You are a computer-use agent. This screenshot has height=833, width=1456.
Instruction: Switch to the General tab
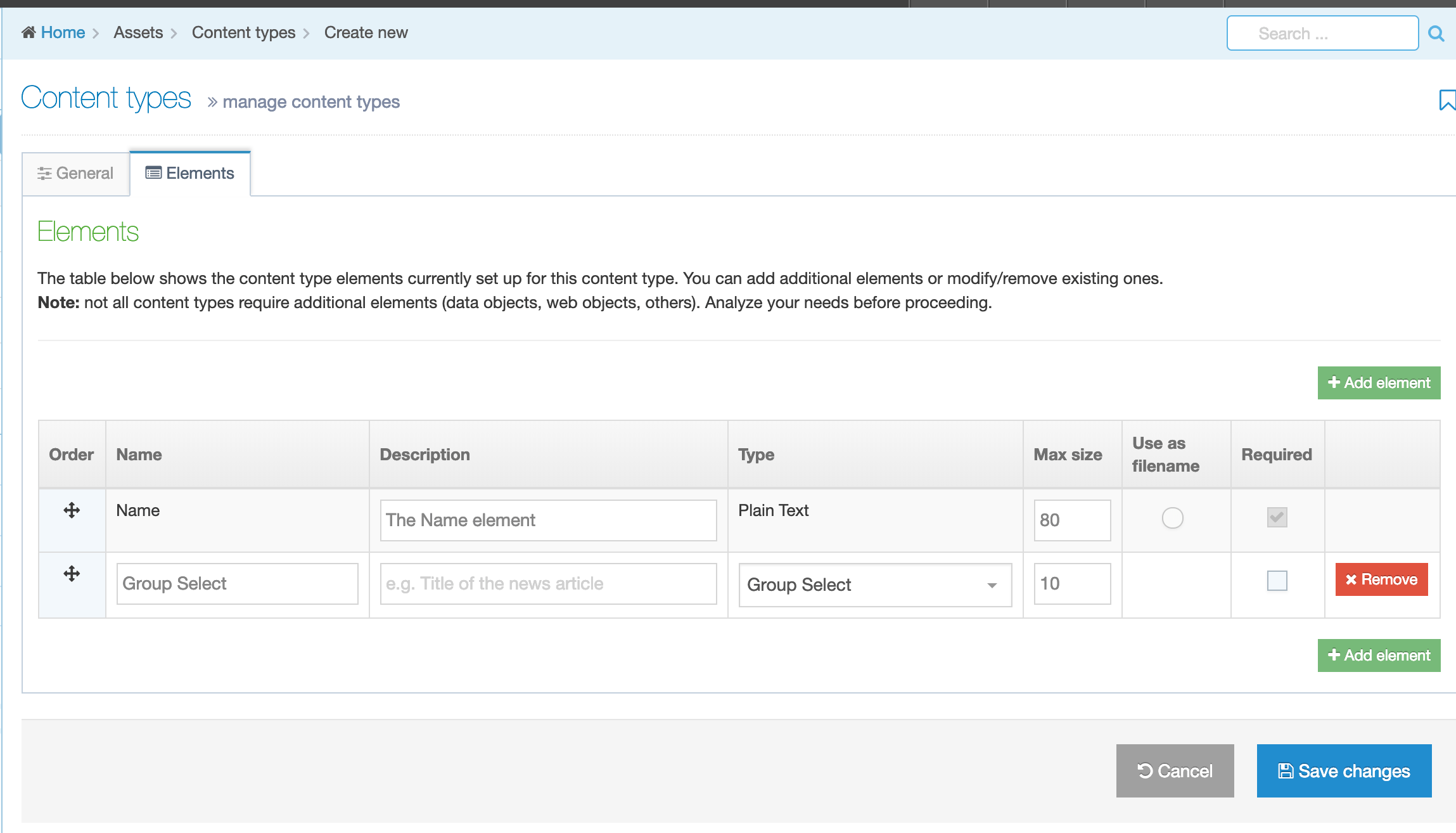point(76,173)
